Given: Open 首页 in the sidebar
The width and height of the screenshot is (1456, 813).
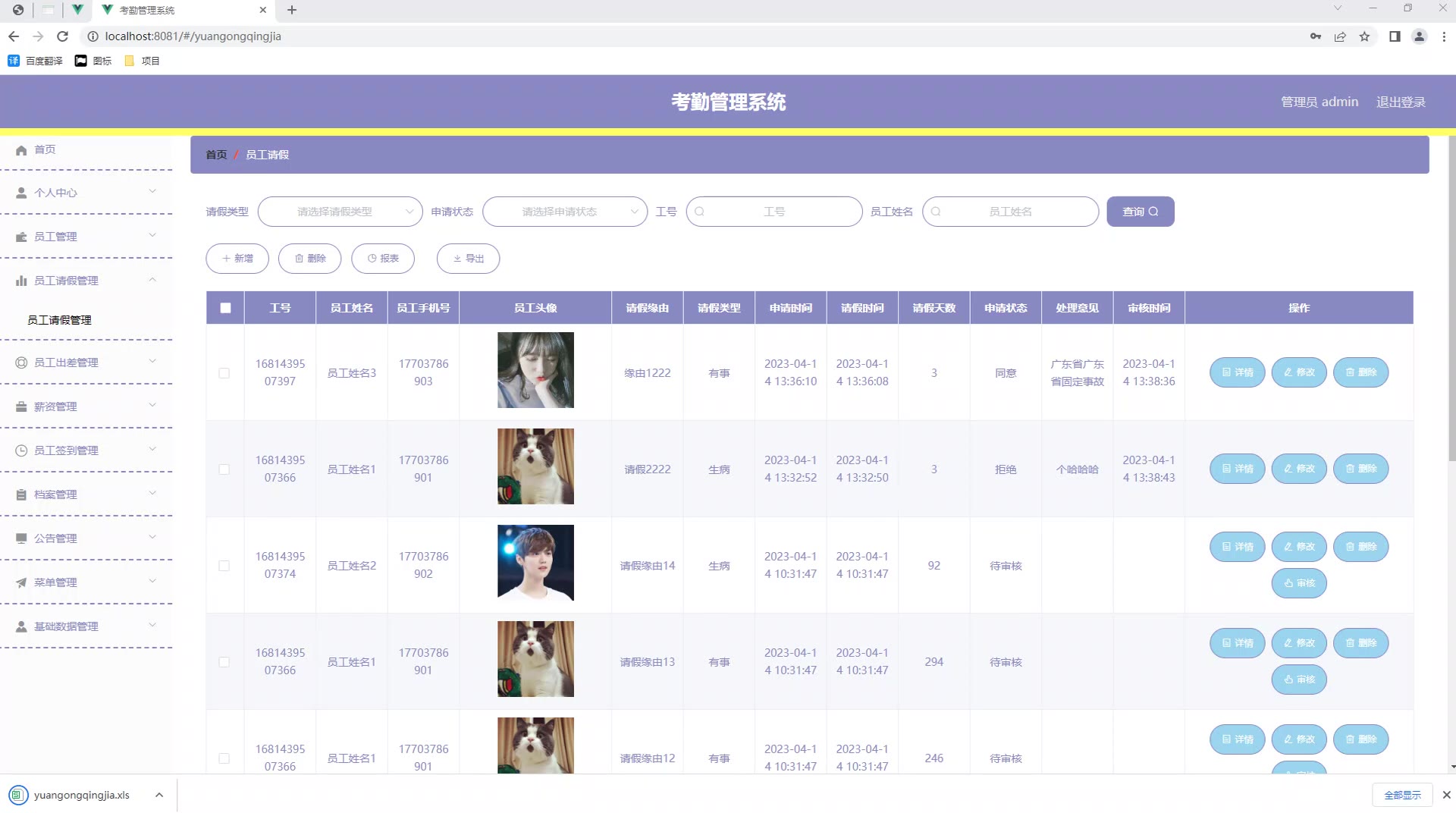Looking at the screenshot, I should (x=45, y=150).
